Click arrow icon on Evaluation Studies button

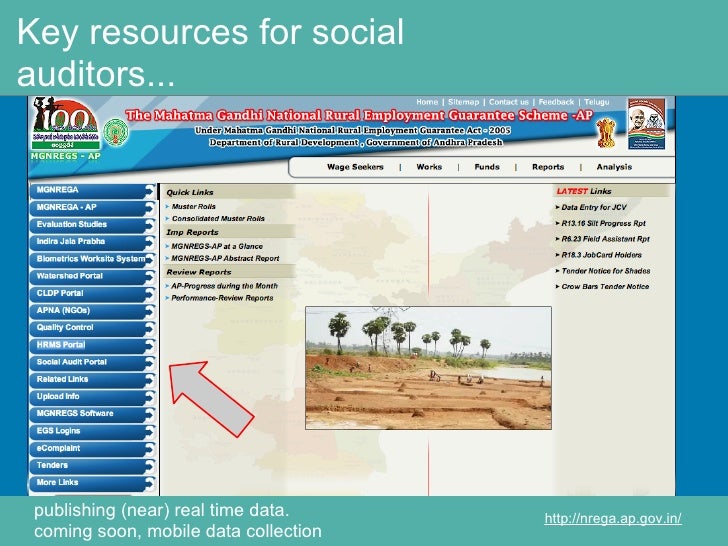(149, 225)
